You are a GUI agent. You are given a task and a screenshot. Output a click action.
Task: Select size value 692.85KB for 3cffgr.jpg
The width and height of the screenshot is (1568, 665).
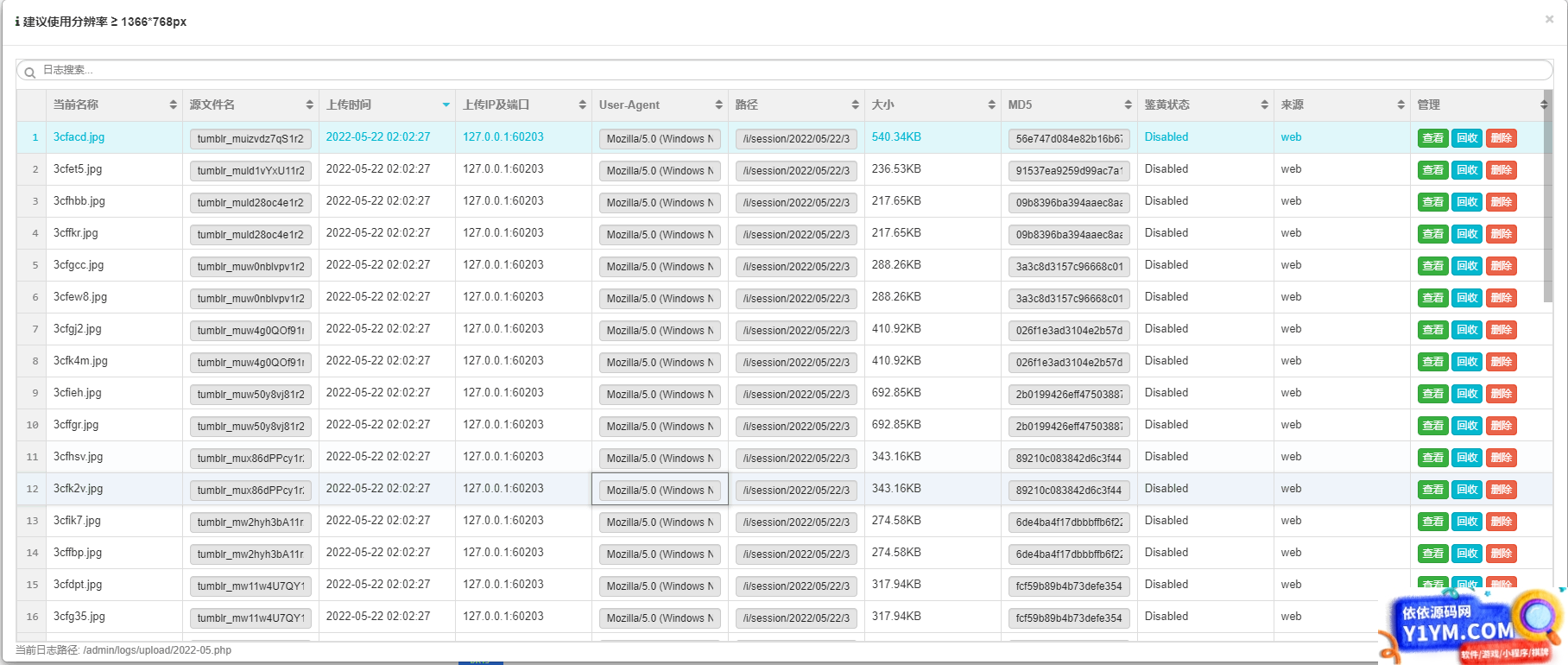pos(896,425)
